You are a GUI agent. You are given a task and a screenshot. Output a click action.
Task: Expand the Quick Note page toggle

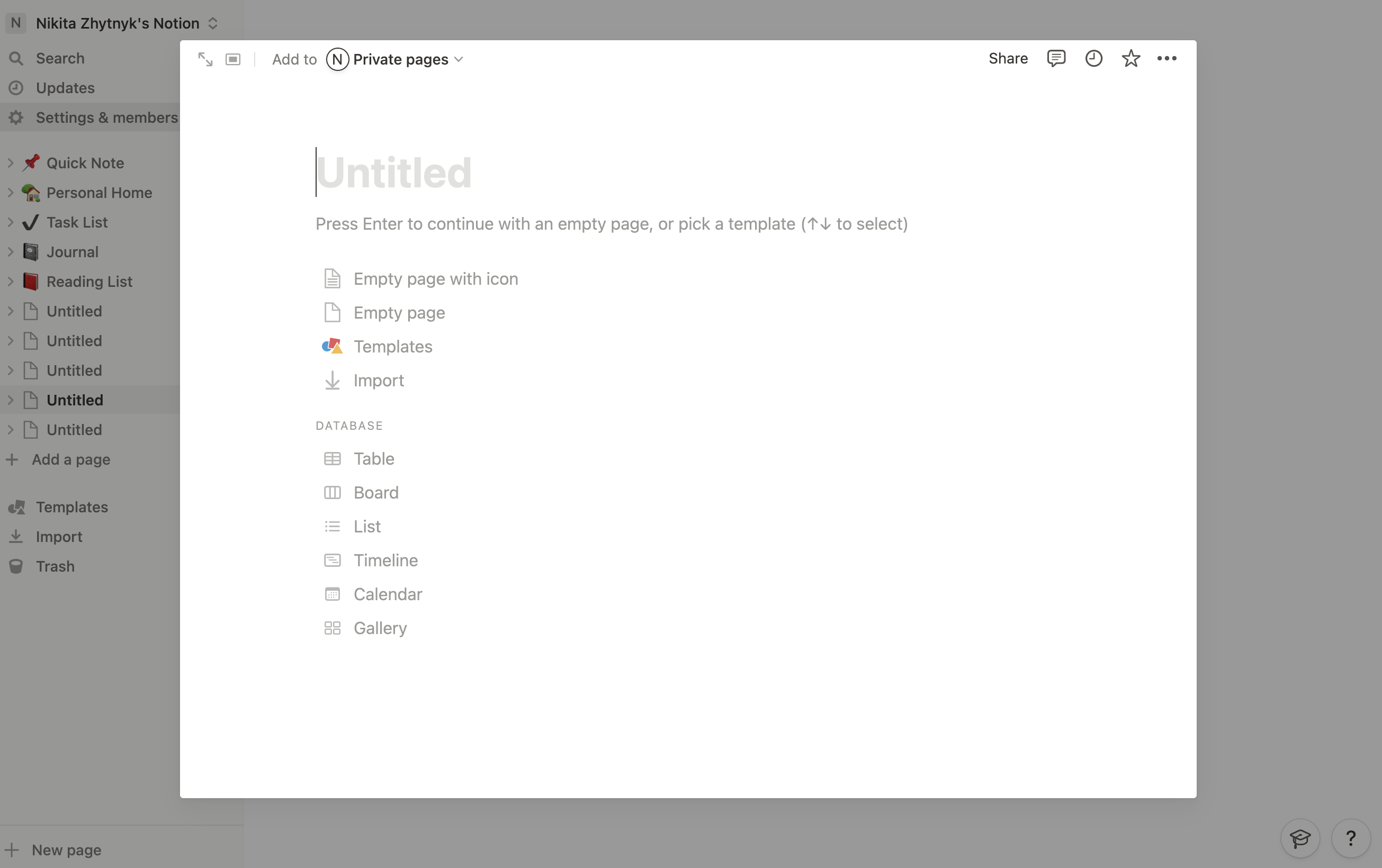pyautogui.click(x=11, y=163)
